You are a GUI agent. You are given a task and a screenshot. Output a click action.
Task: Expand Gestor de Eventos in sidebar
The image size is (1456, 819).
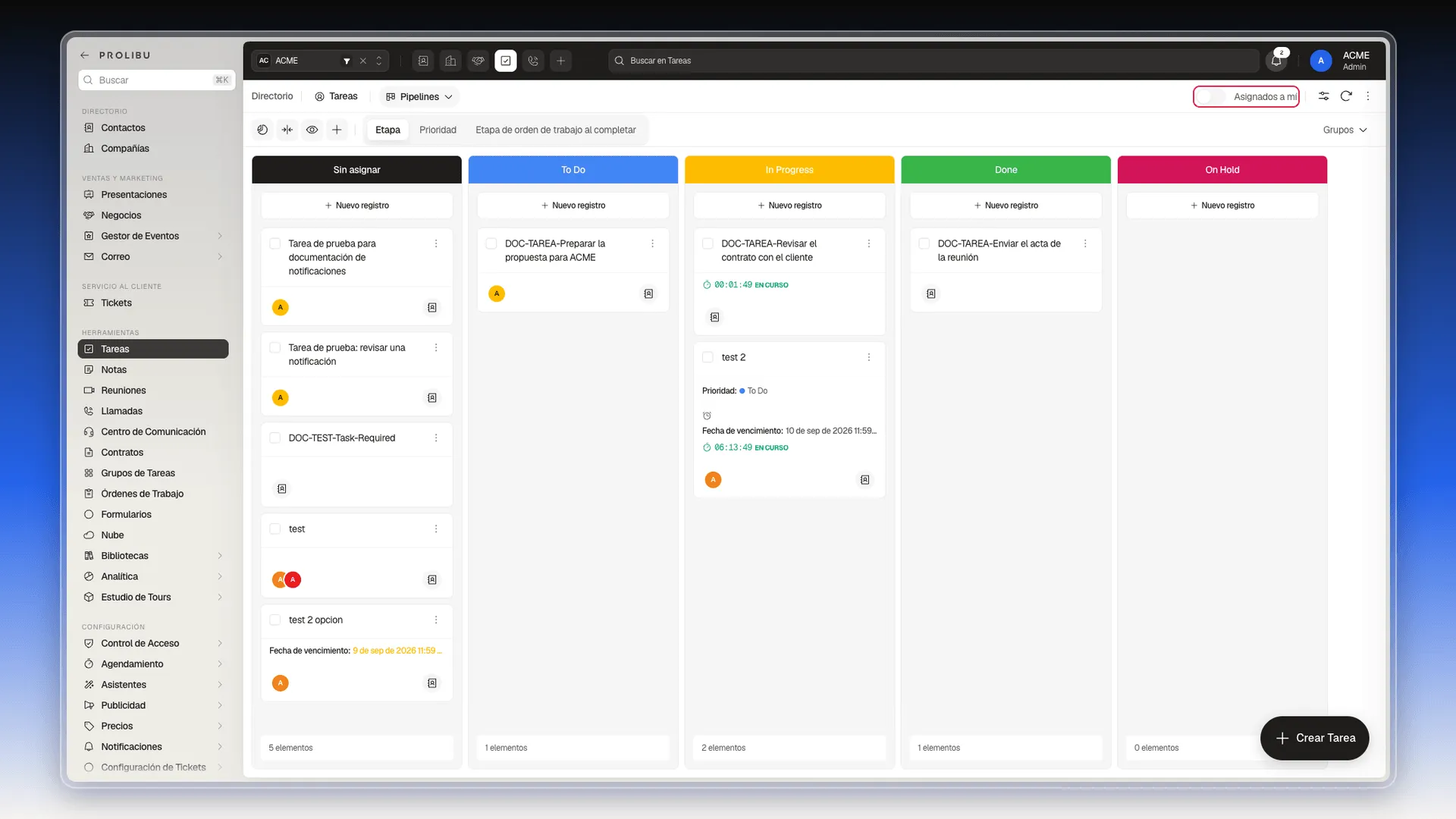[220, 236]
